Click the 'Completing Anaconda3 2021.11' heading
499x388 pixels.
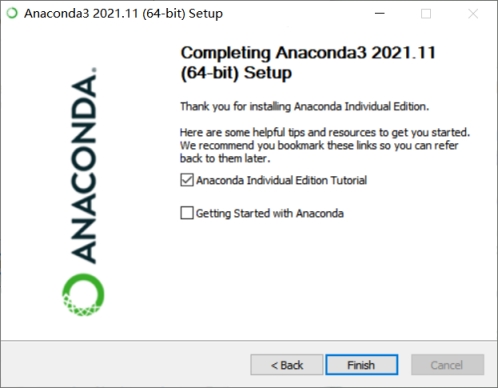coord(308,53)
